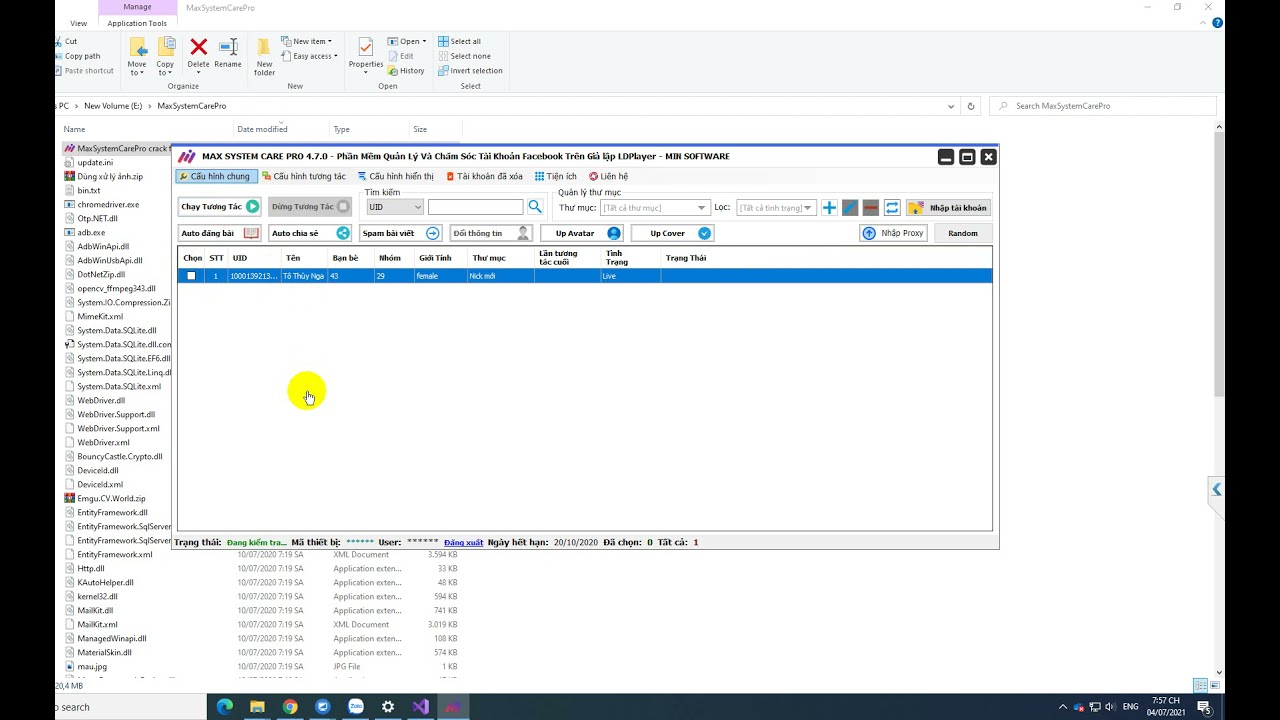Switch to Cấu hình tương tác tab
1280x720 pixels.
tap(304, 176)
